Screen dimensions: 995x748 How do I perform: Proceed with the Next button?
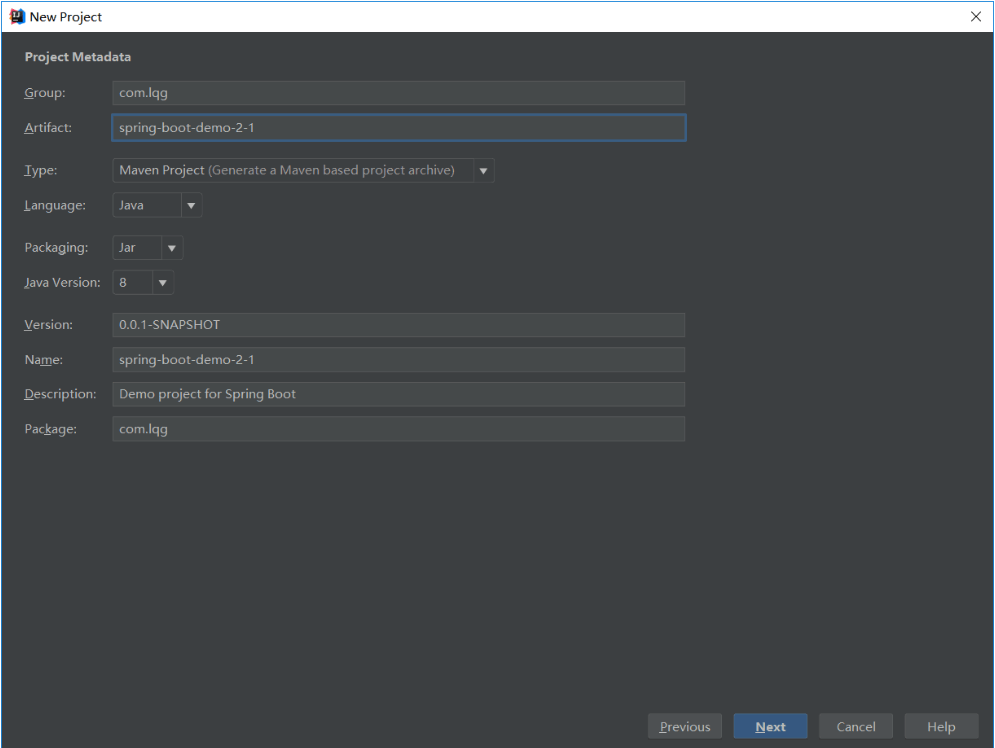(x=770, y=726)
